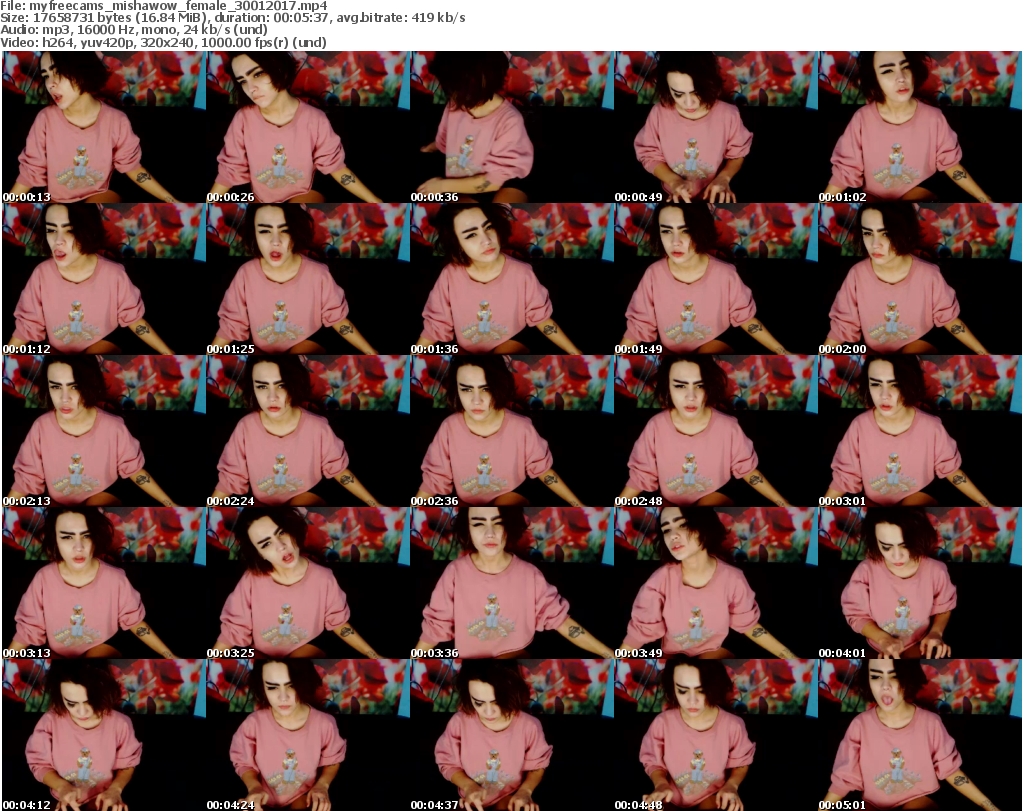Select the thumbnail frame stamped 00:05:01
The height and width of the screenshot is (811, 1024).
pos(920,735)
